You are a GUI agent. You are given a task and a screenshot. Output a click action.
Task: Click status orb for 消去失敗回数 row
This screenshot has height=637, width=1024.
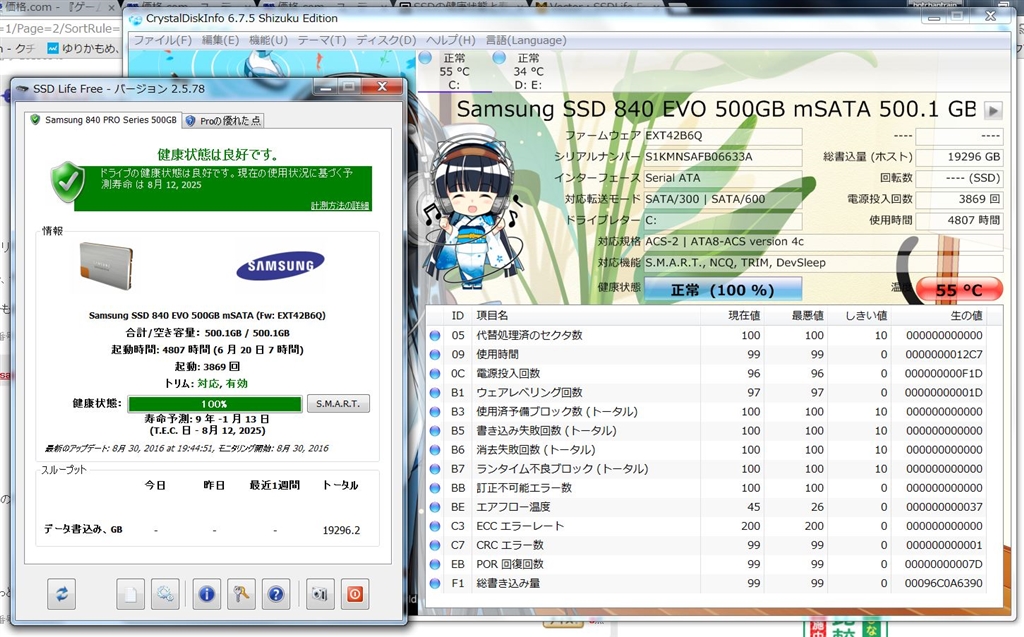pyautogui.click(x=435, y=450)
